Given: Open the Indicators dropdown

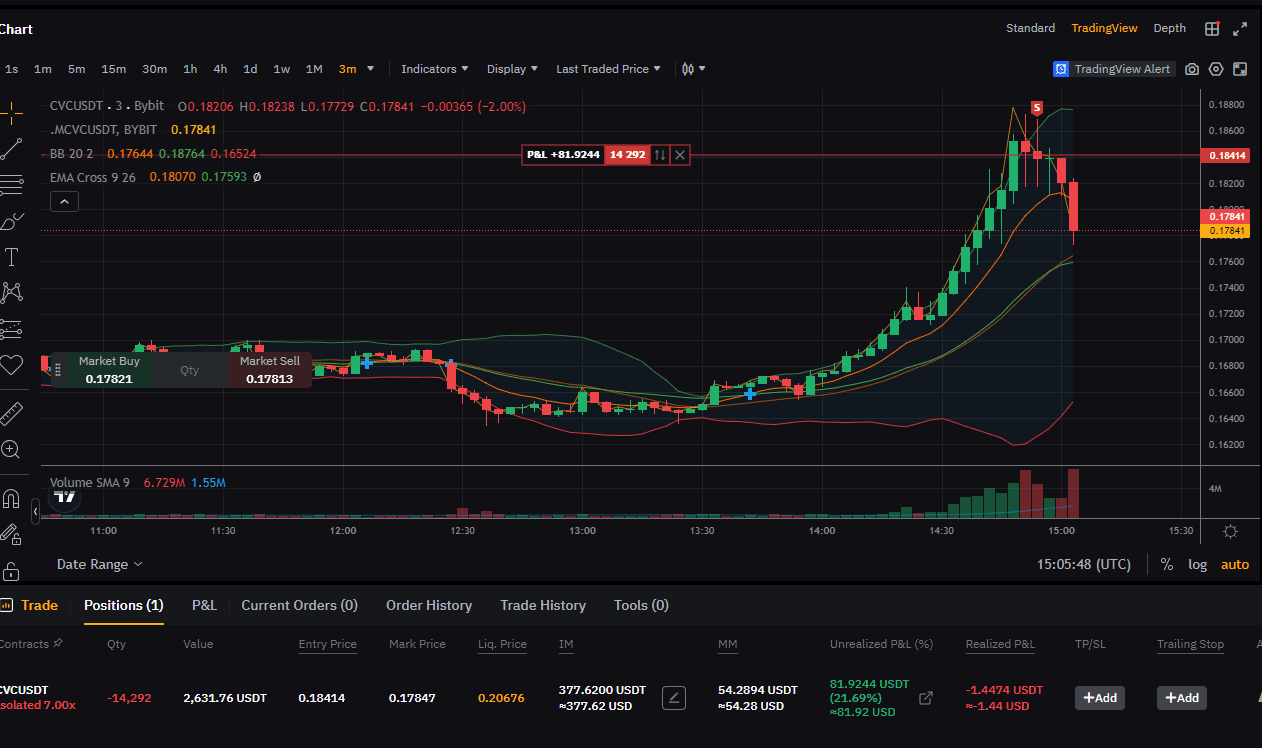Looking at the screenshot, I should [434, 69].
